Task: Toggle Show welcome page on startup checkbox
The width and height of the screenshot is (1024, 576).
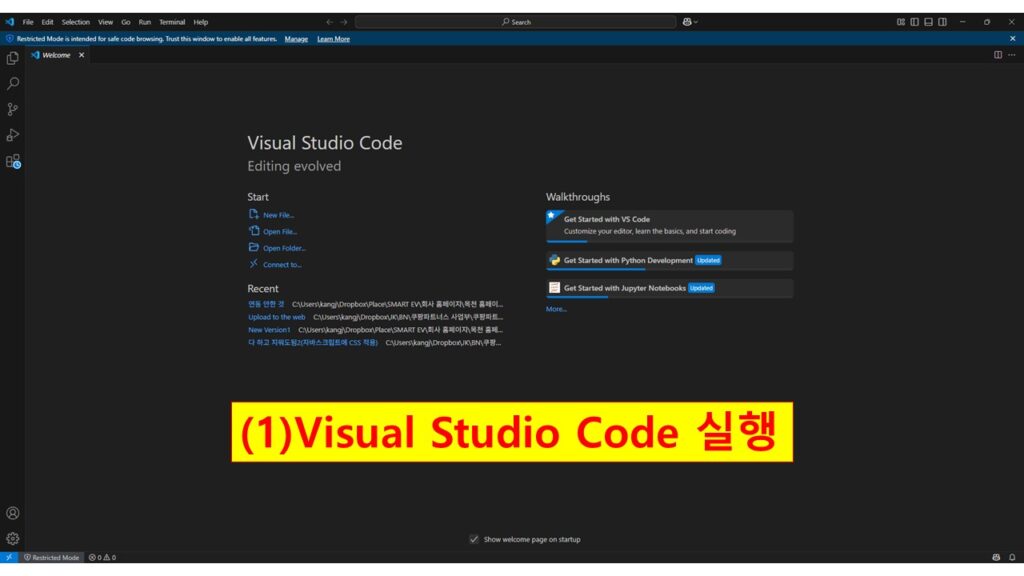Action: (x=474, y=539)
